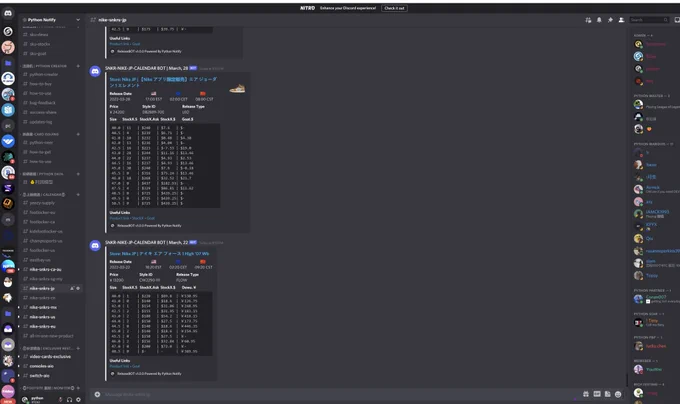Create invite icon on nike-snkrs-jp channel

click(x=72, y=288)
